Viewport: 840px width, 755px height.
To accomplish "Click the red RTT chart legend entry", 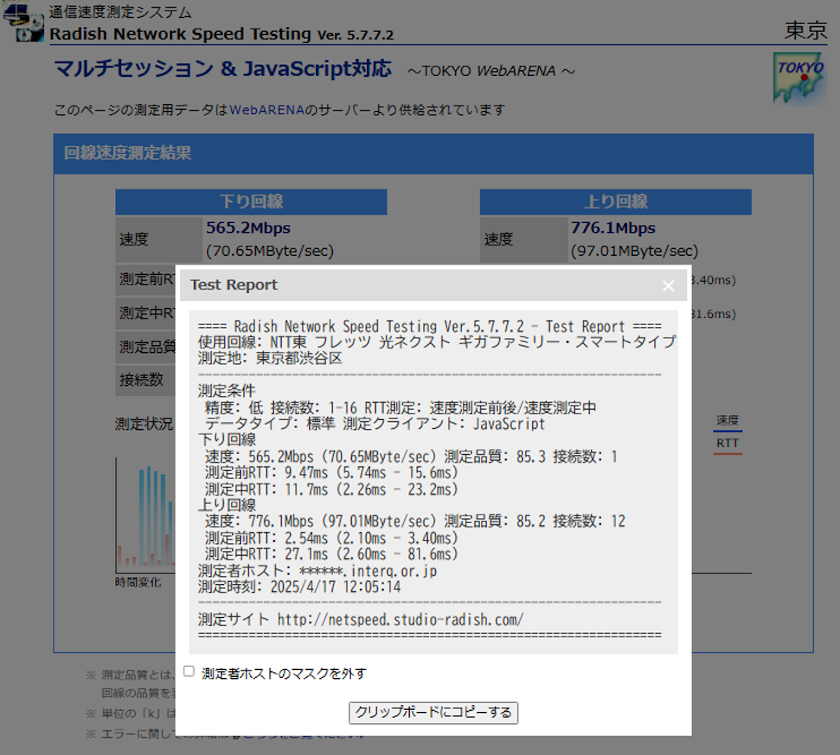I will (727, 443).
